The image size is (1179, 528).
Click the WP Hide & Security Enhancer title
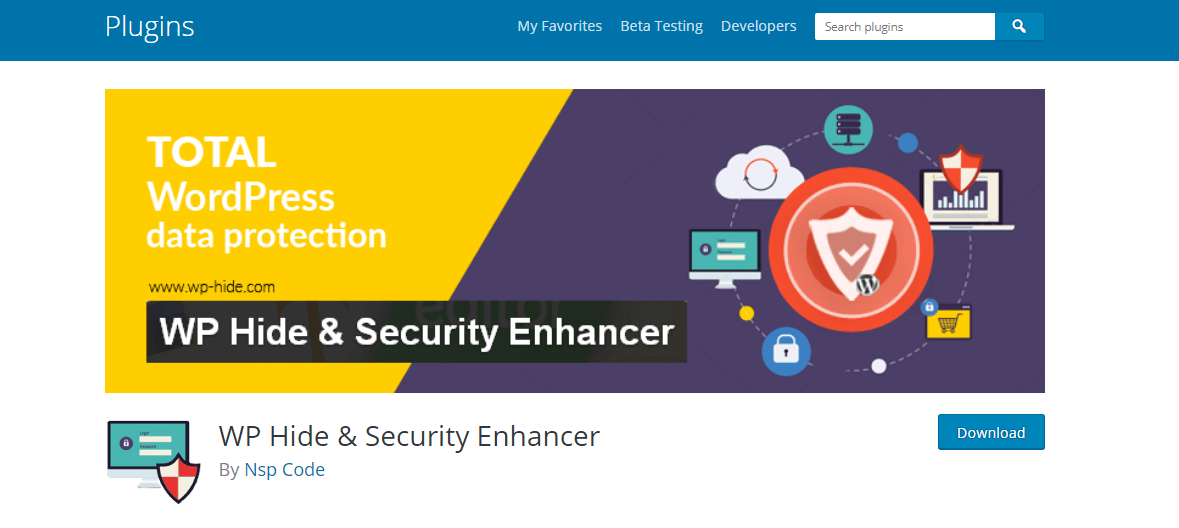[409, 436]
